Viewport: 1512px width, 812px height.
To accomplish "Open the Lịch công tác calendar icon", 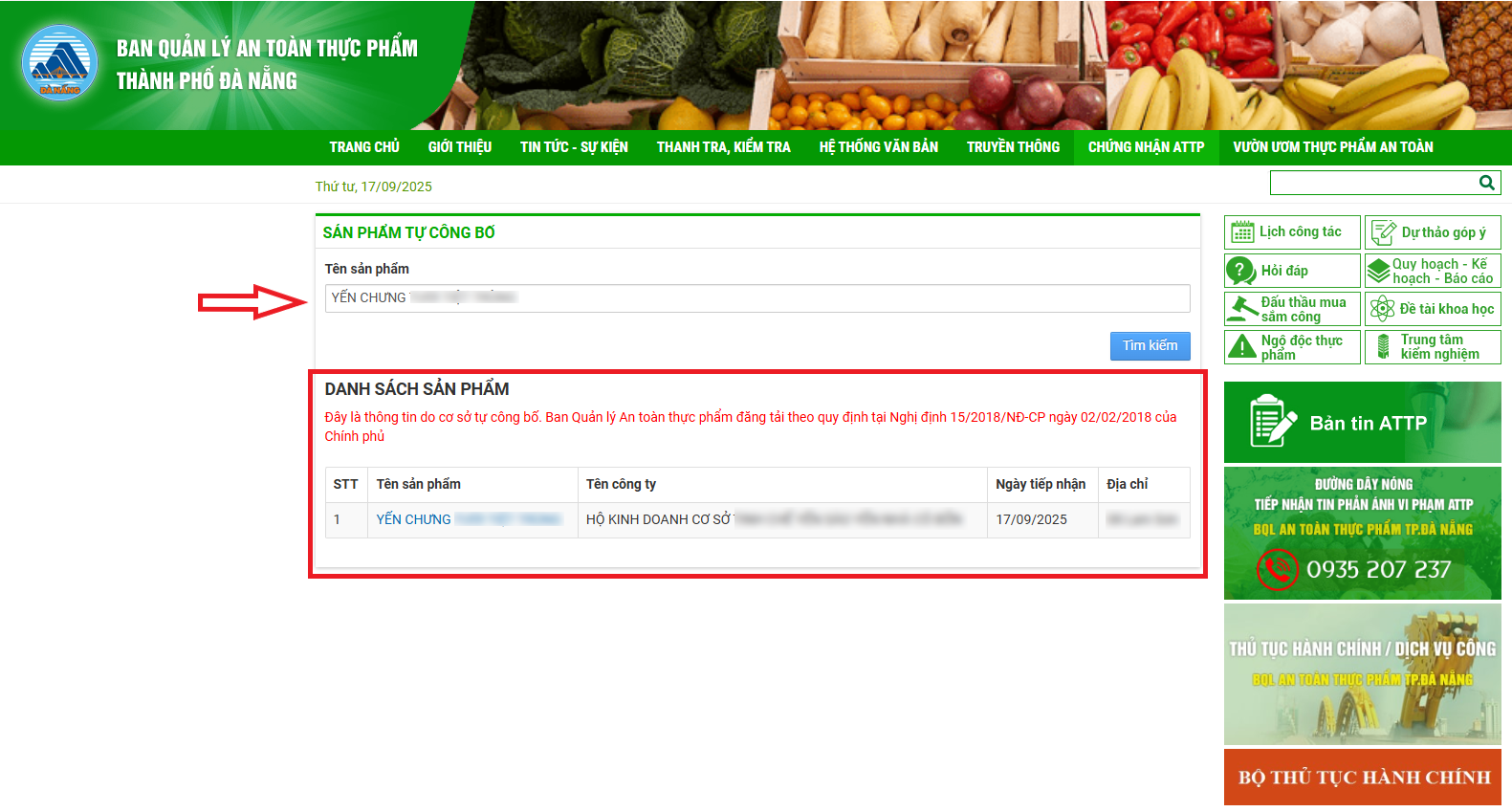I will coord(1242,232).
